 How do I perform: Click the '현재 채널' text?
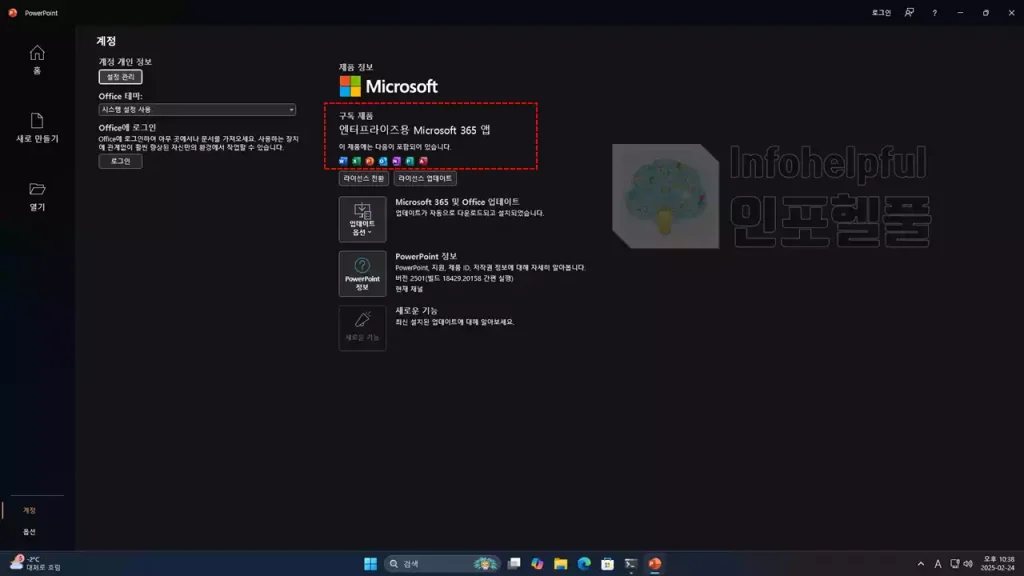coord(409,289)
